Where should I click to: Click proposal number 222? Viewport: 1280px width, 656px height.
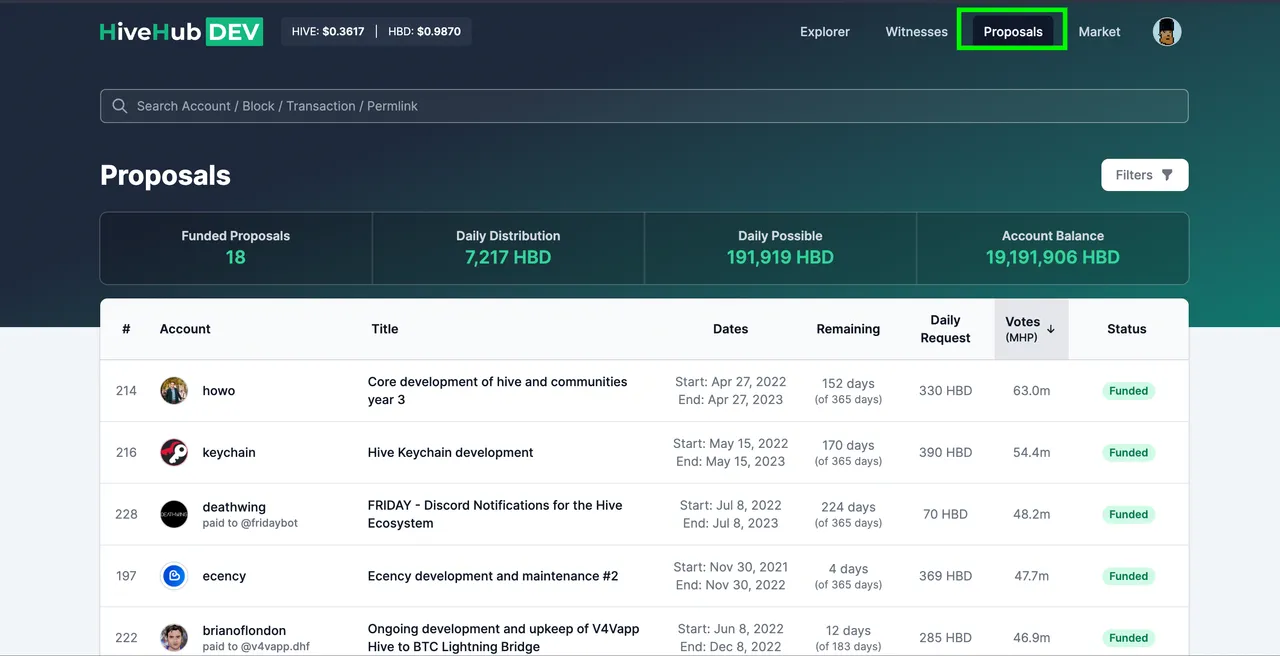pyautogui.click(x=126, y=638)
